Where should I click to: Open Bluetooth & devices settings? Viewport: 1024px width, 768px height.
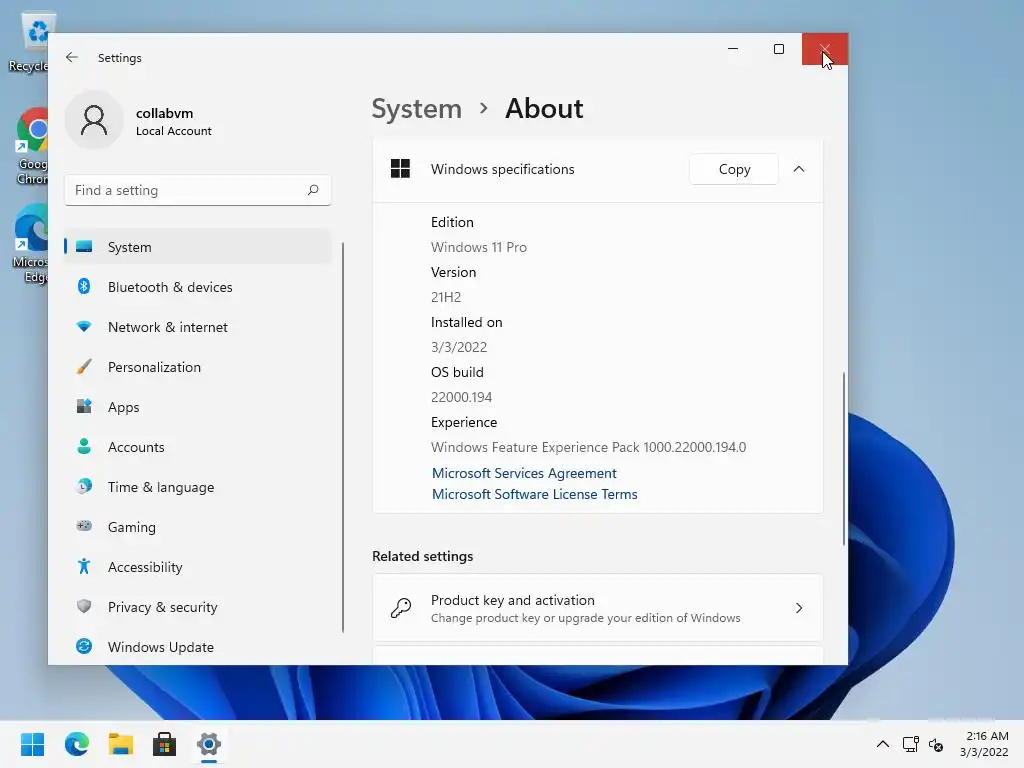[198, 287]
